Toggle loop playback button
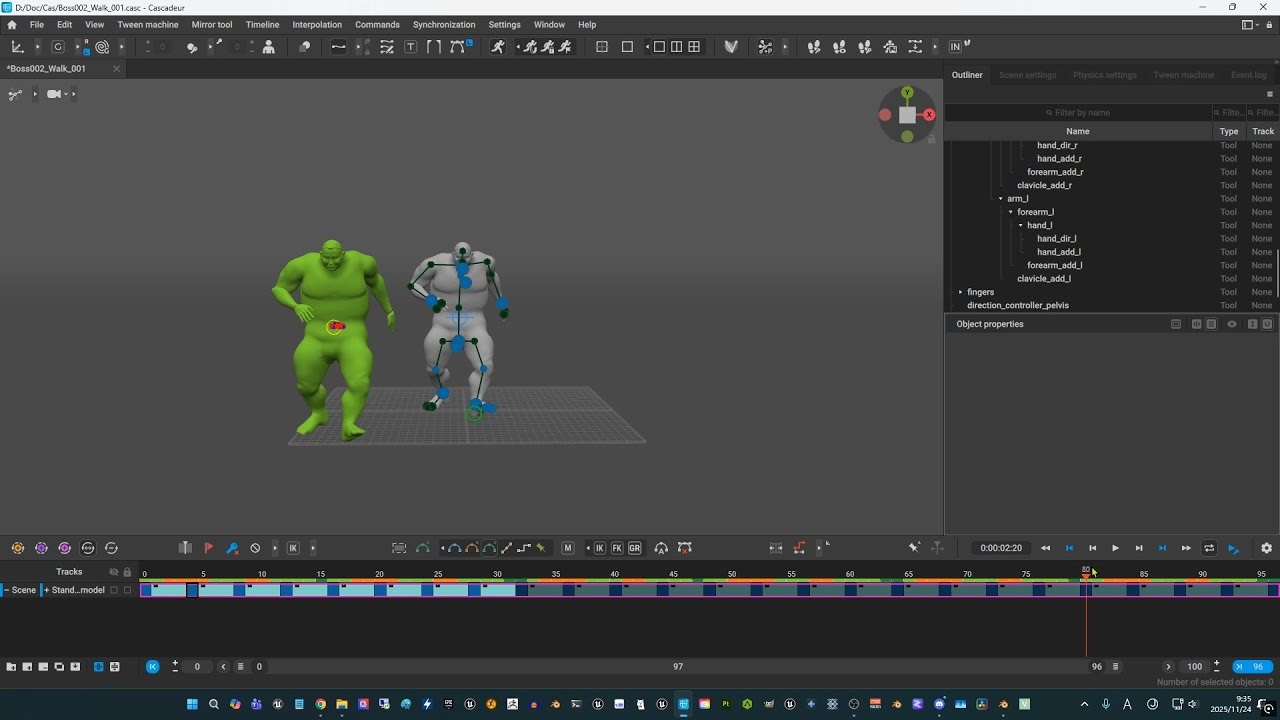 pos(1209,548)
